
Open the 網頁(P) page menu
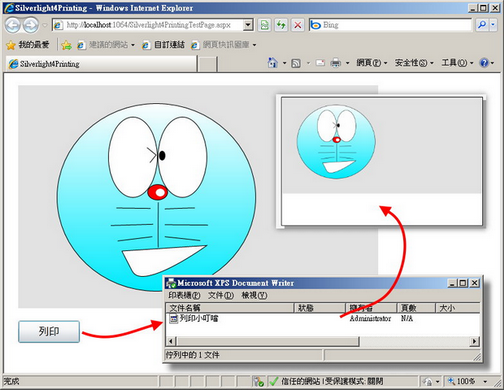(x=371, y=63)
